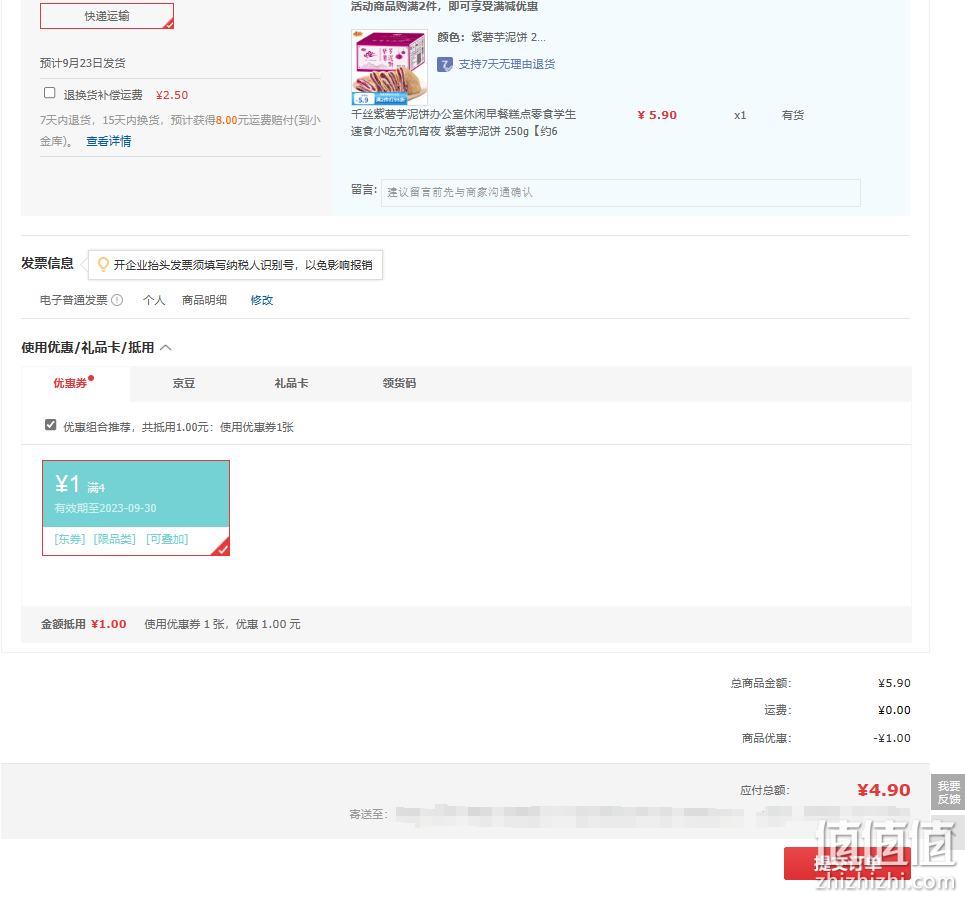
Task: Click the 支持7天无理由退货 link text
Action: pyautogui.click(x=507, y=64)
